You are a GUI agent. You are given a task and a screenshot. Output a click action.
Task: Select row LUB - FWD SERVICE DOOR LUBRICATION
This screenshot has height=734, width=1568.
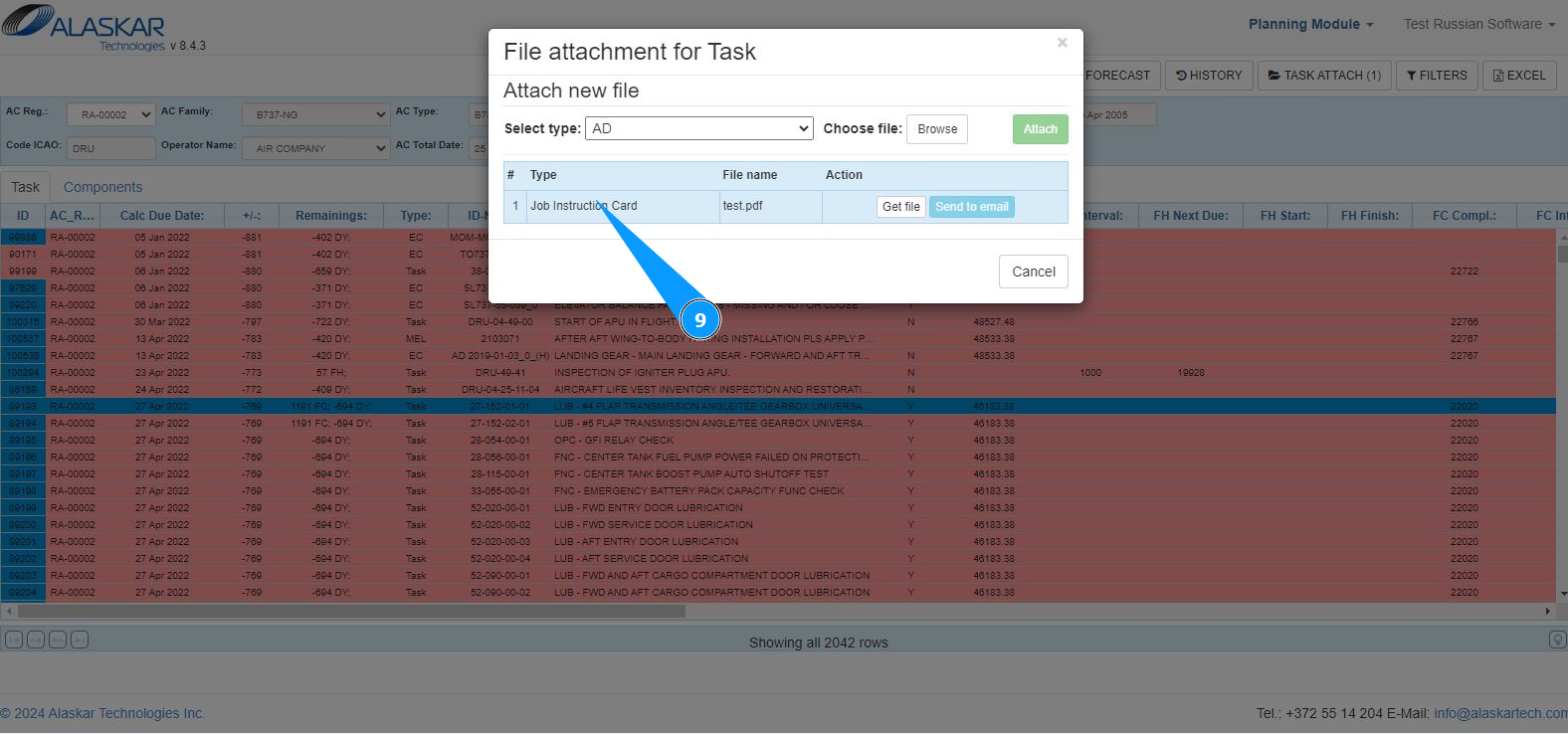pos(778,524)
